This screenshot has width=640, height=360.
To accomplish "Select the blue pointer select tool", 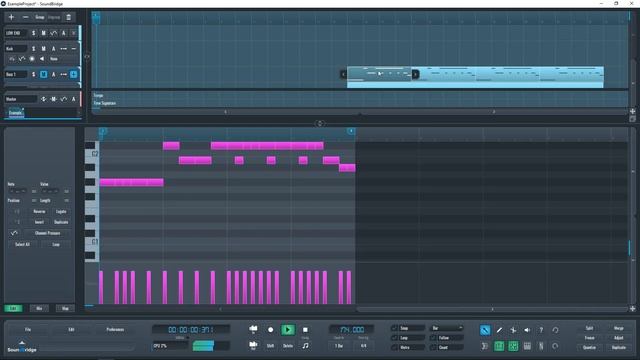I will click(x=485, y=330).
